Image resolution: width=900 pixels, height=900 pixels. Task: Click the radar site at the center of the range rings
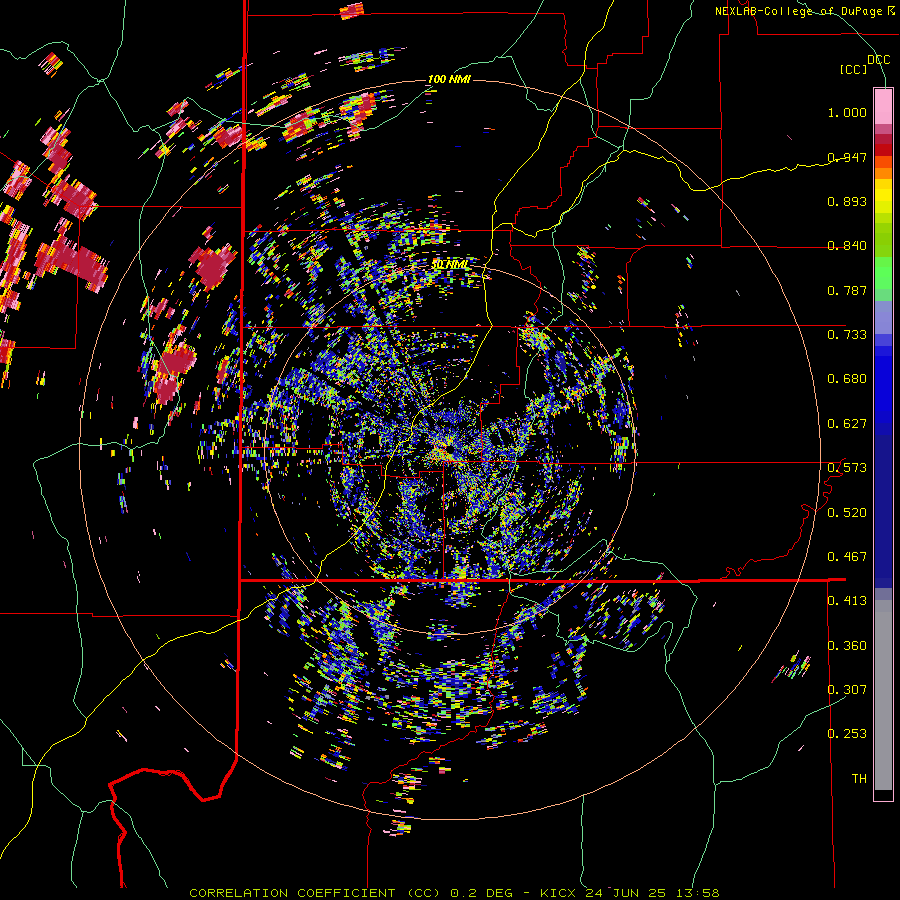(449, 448)
